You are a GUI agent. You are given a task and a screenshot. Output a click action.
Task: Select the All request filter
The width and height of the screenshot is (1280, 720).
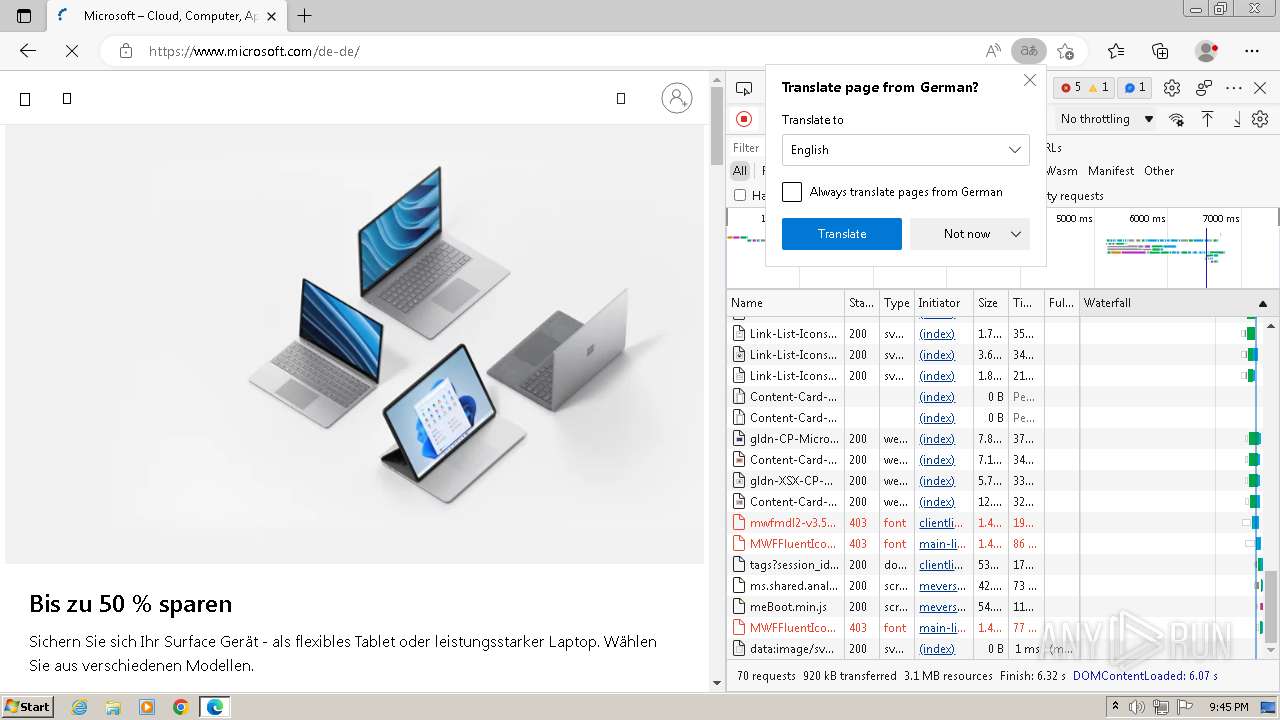(x=740, y=171)
